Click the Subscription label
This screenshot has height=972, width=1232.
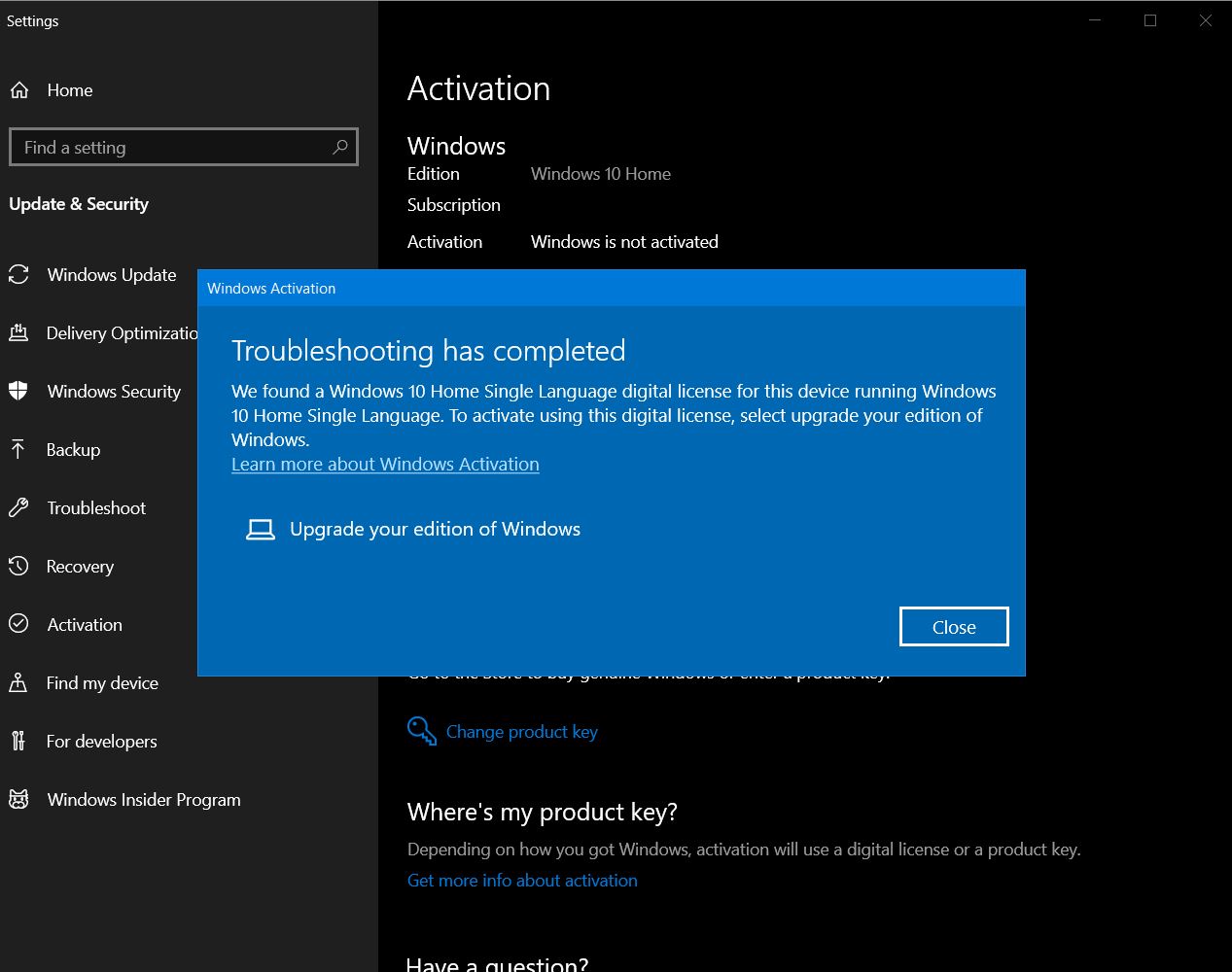pyautogui.click(x=453, y=205)
